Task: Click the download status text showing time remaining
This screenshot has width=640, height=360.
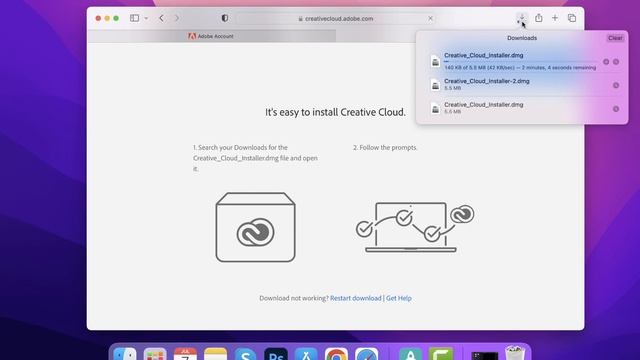Action: point(520,68)
